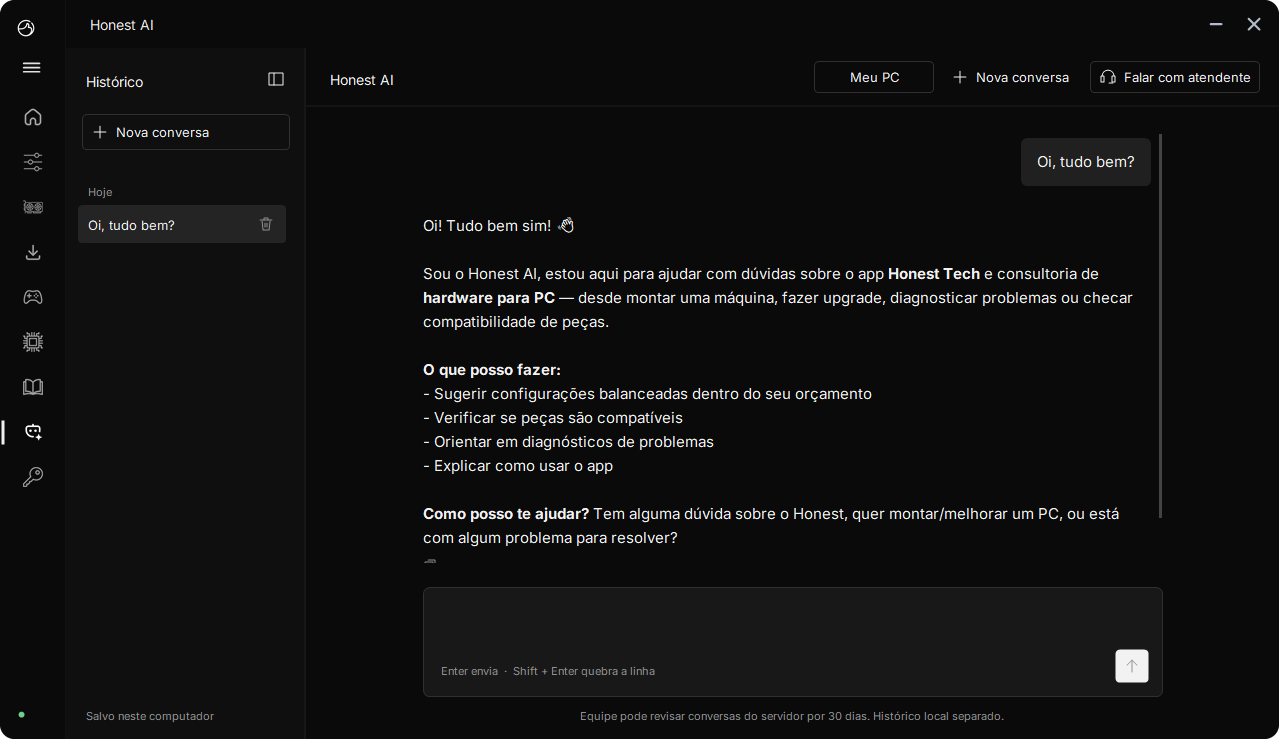This screenshot has width=1279, height=739.
Task: Click 'Explicar como usar o app' line
Action: click(518, 466)
